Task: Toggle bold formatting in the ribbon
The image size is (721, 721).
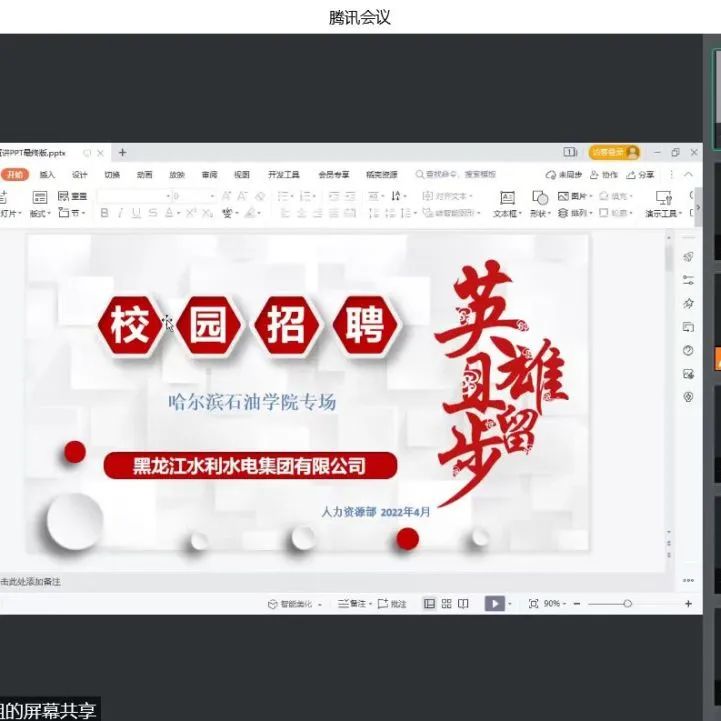Action: click(105, 213)
